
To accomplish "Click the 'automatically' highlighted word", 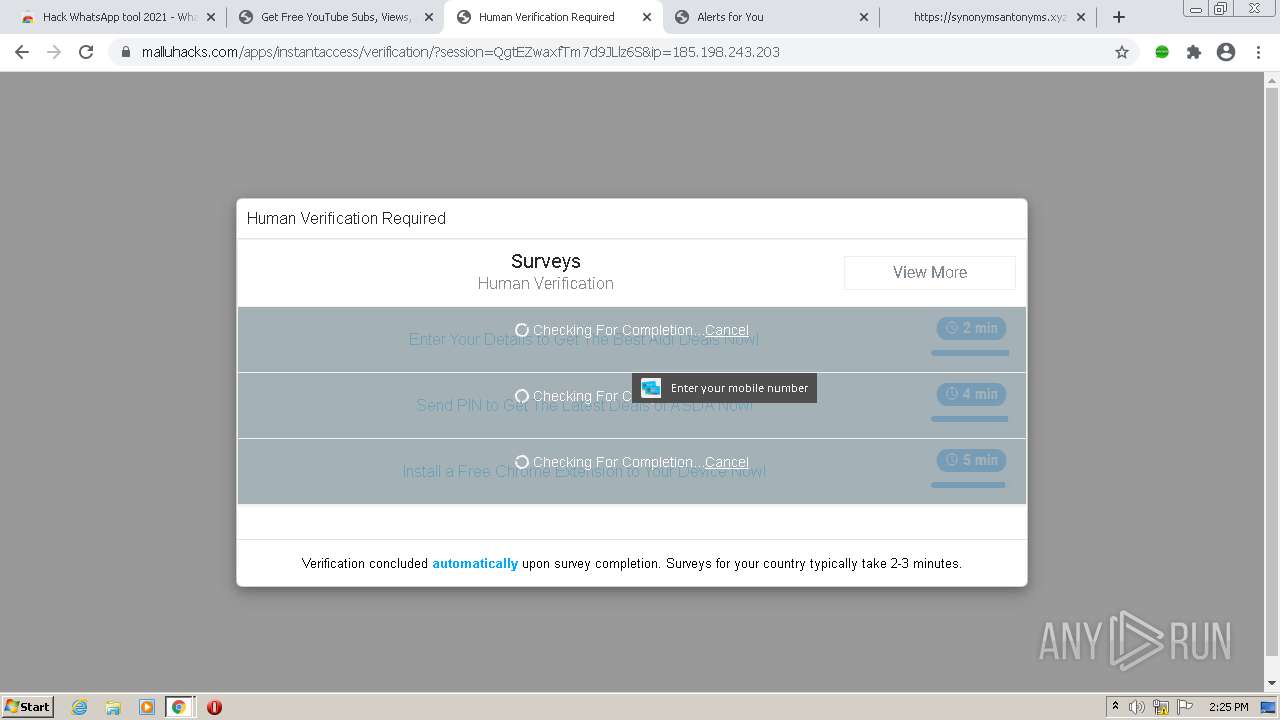I will [x=475, y=564].
